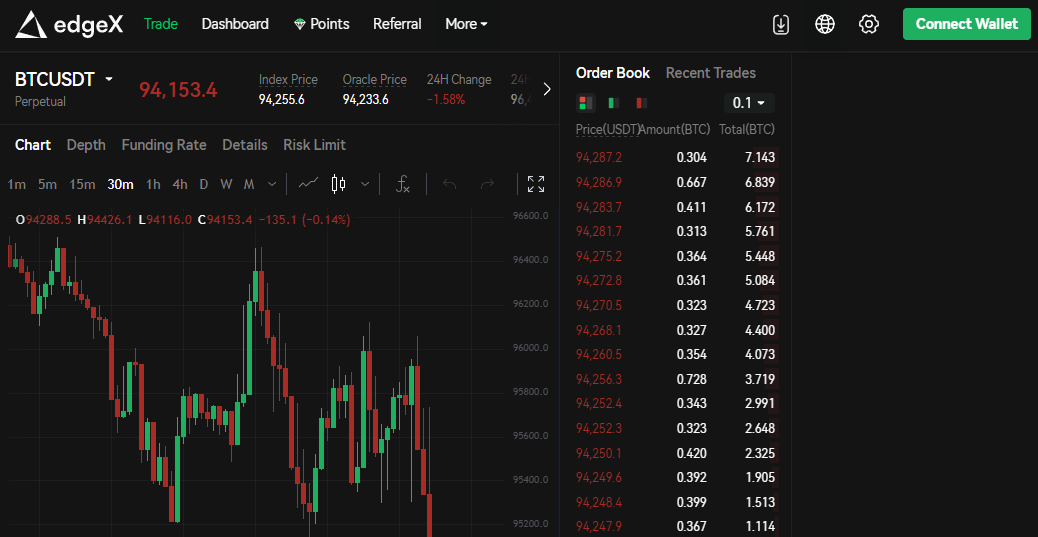
Task: Show both bids and asks order book view
Action: (585, 103)
